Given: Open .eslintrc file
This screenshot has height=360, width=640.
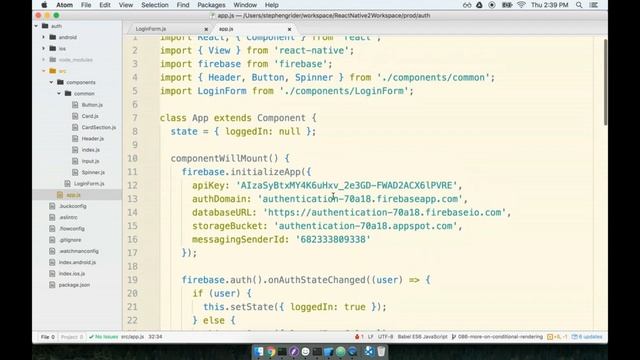Looking at the screenshot, I should coord(68,218).
